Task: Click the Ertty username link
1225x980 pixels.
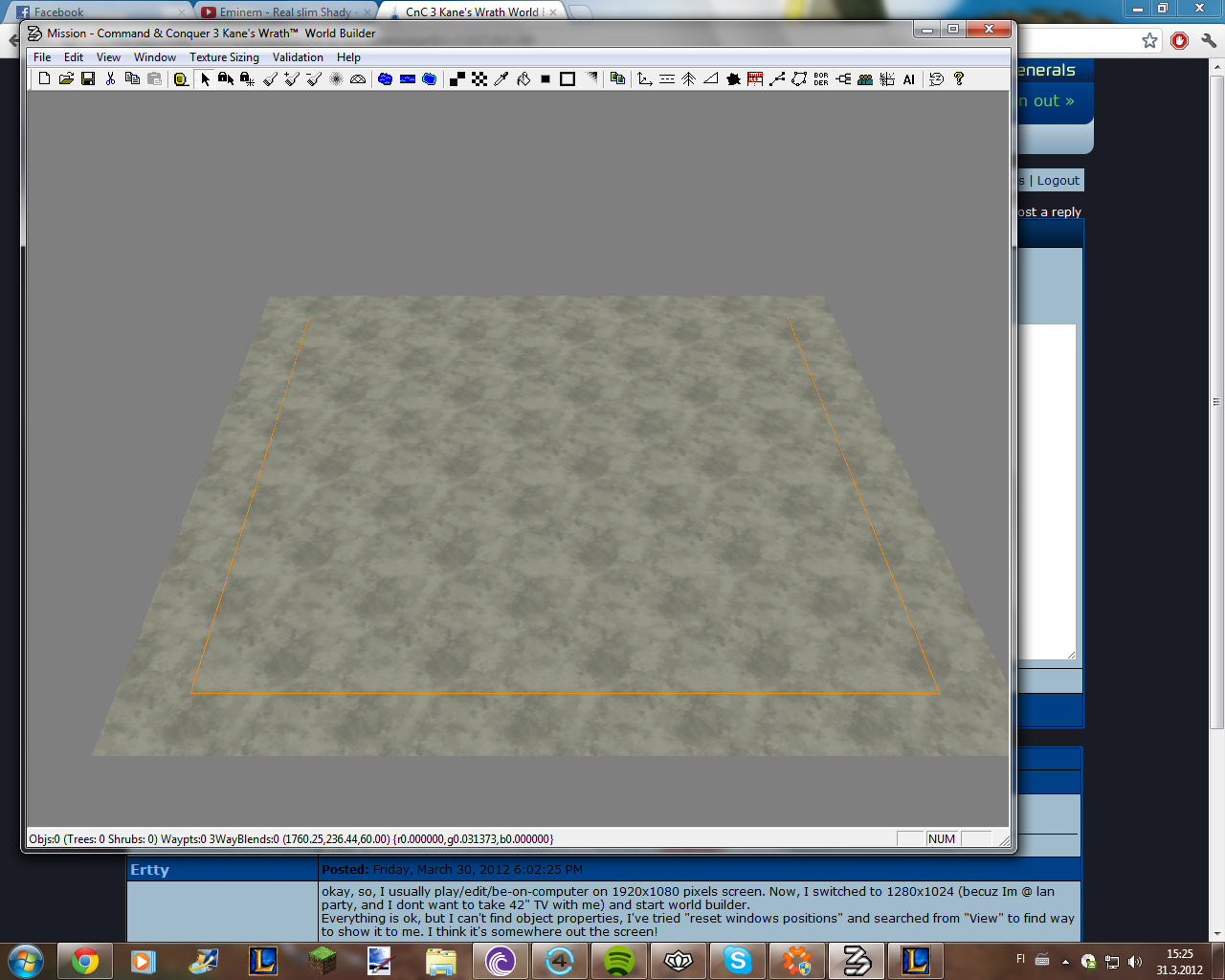Action: (149, 870)
